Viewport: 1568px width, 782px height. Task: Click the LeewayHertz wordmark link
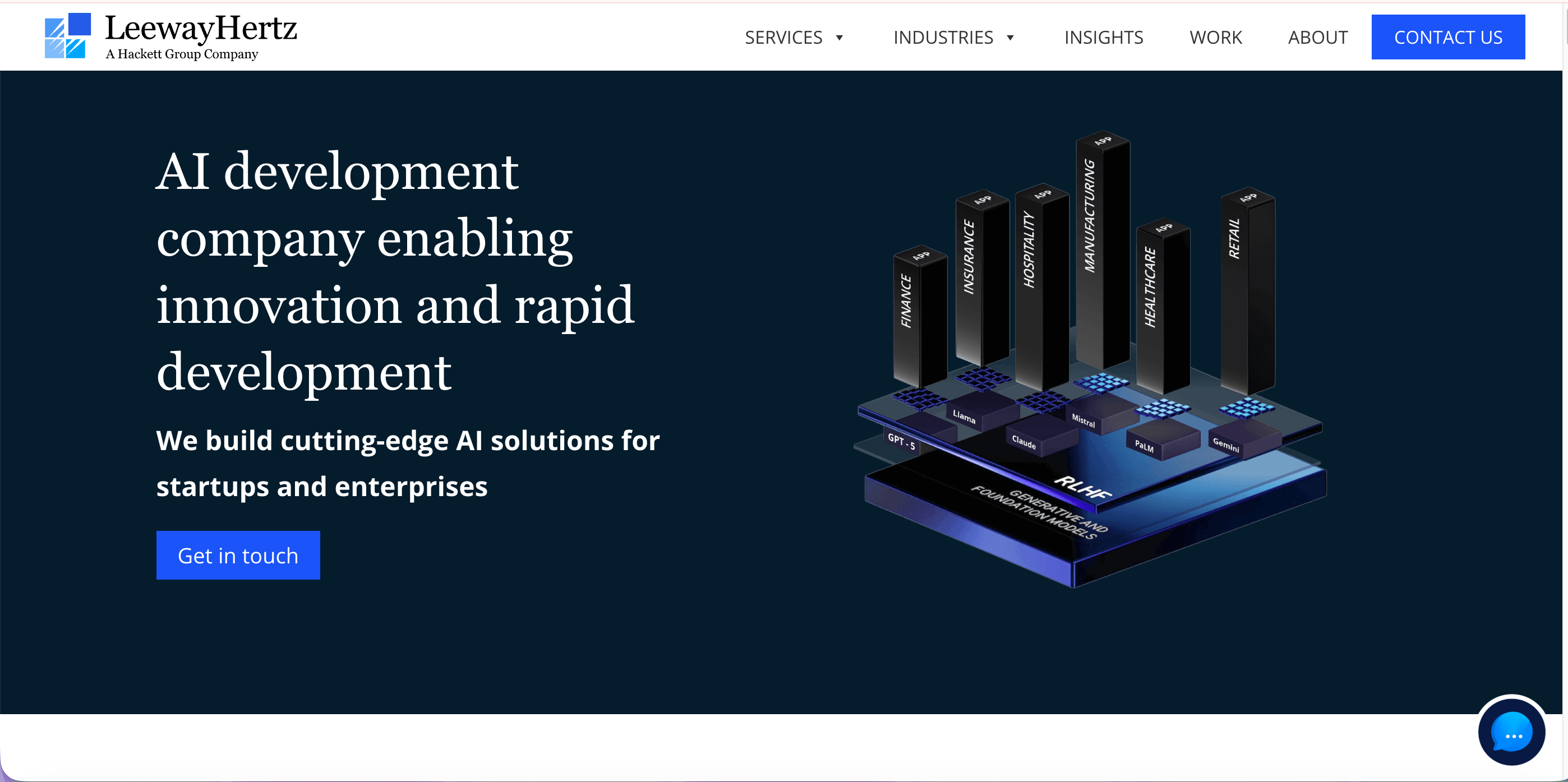point(201,28)
